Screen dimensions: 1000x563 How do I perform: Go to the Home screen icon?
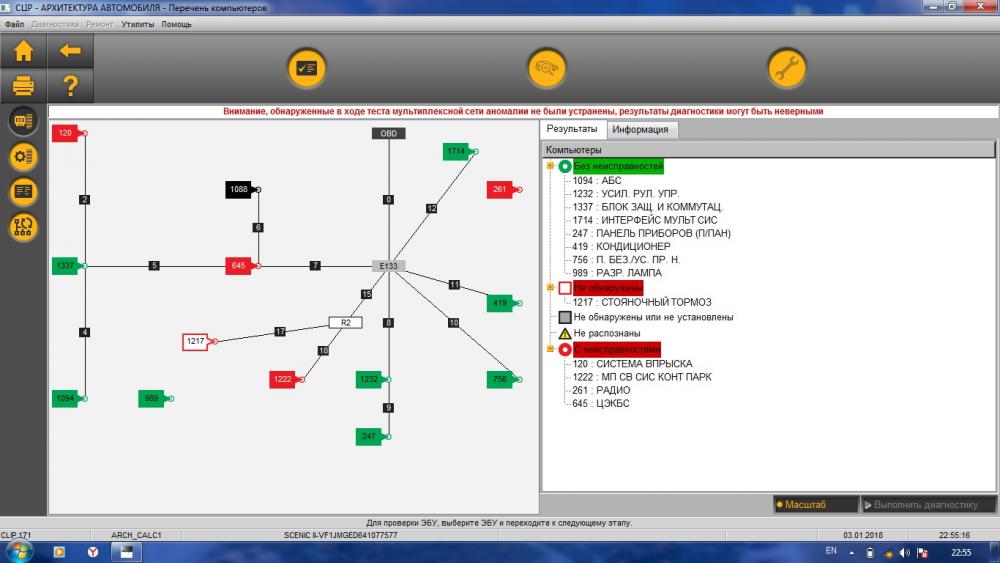[x=24, y=51]
